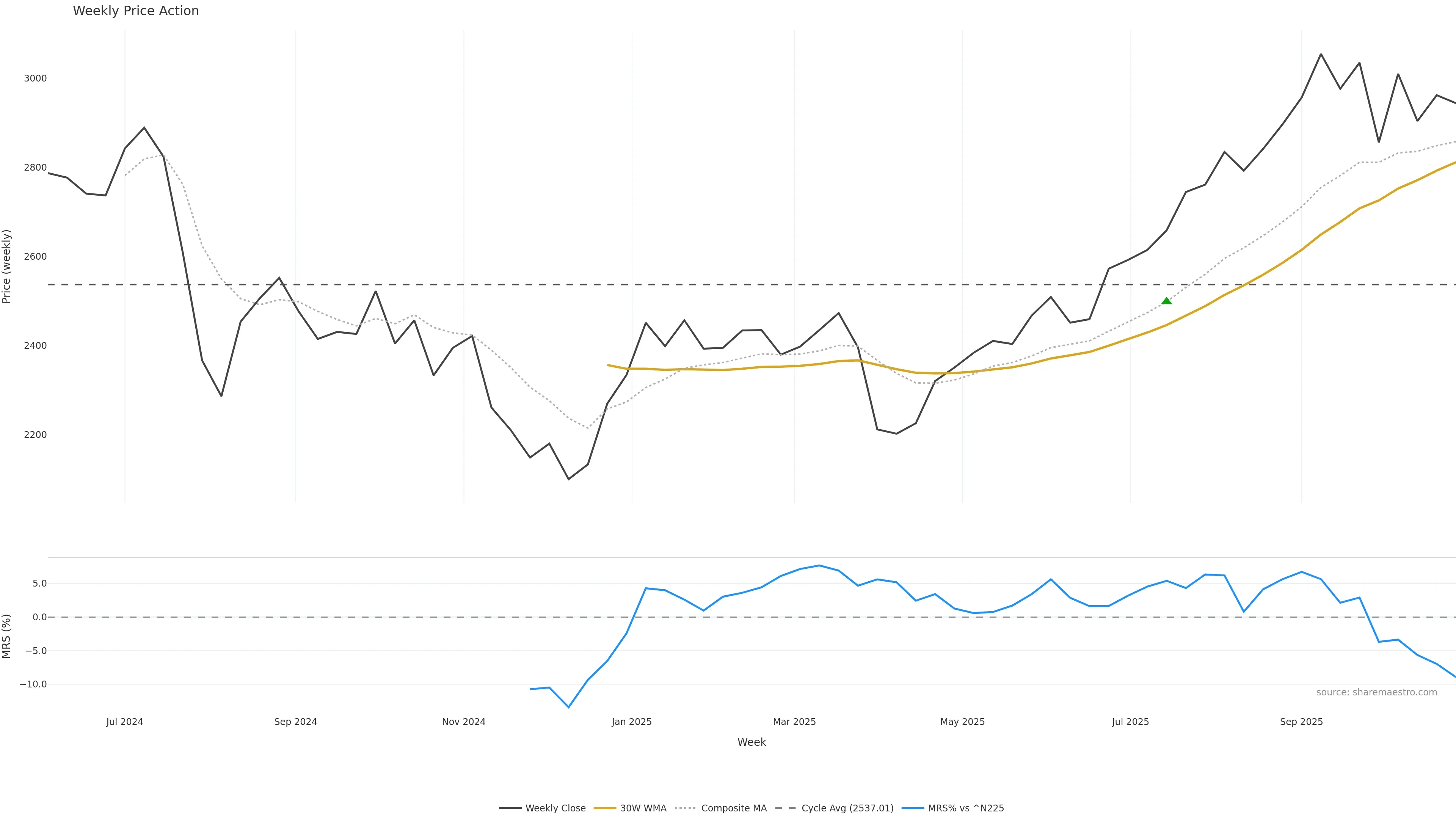The width and height of the screenshot is (1456, 819).
Task: Click the blue MRS% legend line swatch
Action: (x=912, y=808)
